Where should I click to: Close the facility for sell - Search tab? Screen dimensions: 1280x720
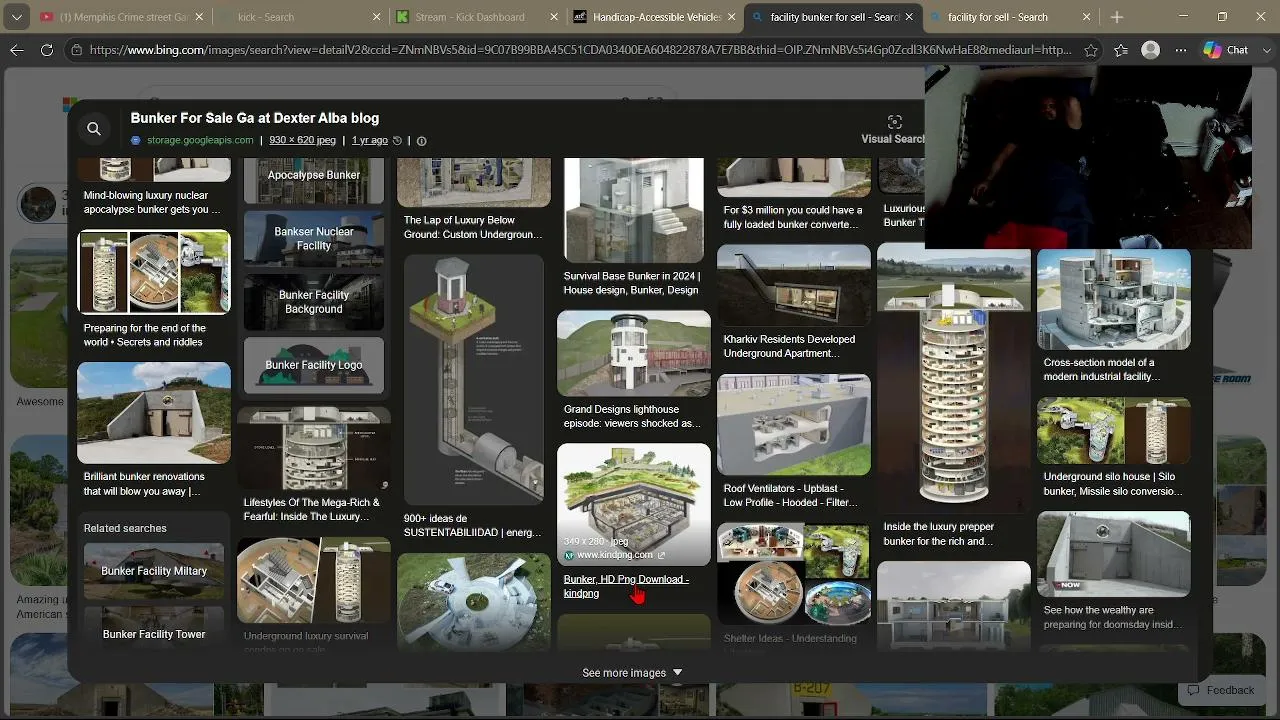click(x=1087, y=17)
